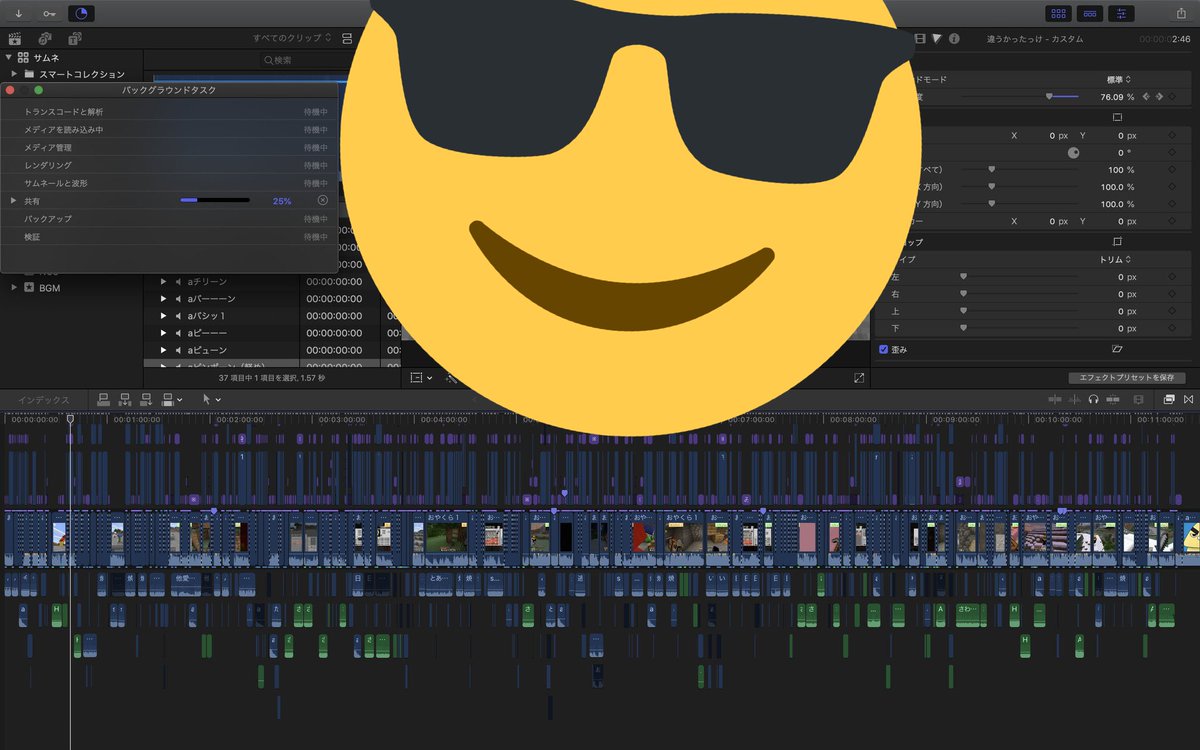Expand the aバーーーン clip row

point(164,299)
